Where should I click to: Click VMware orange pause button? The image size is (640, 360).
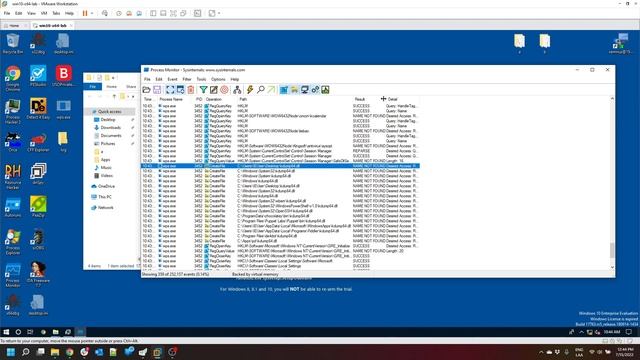[85, 13]
